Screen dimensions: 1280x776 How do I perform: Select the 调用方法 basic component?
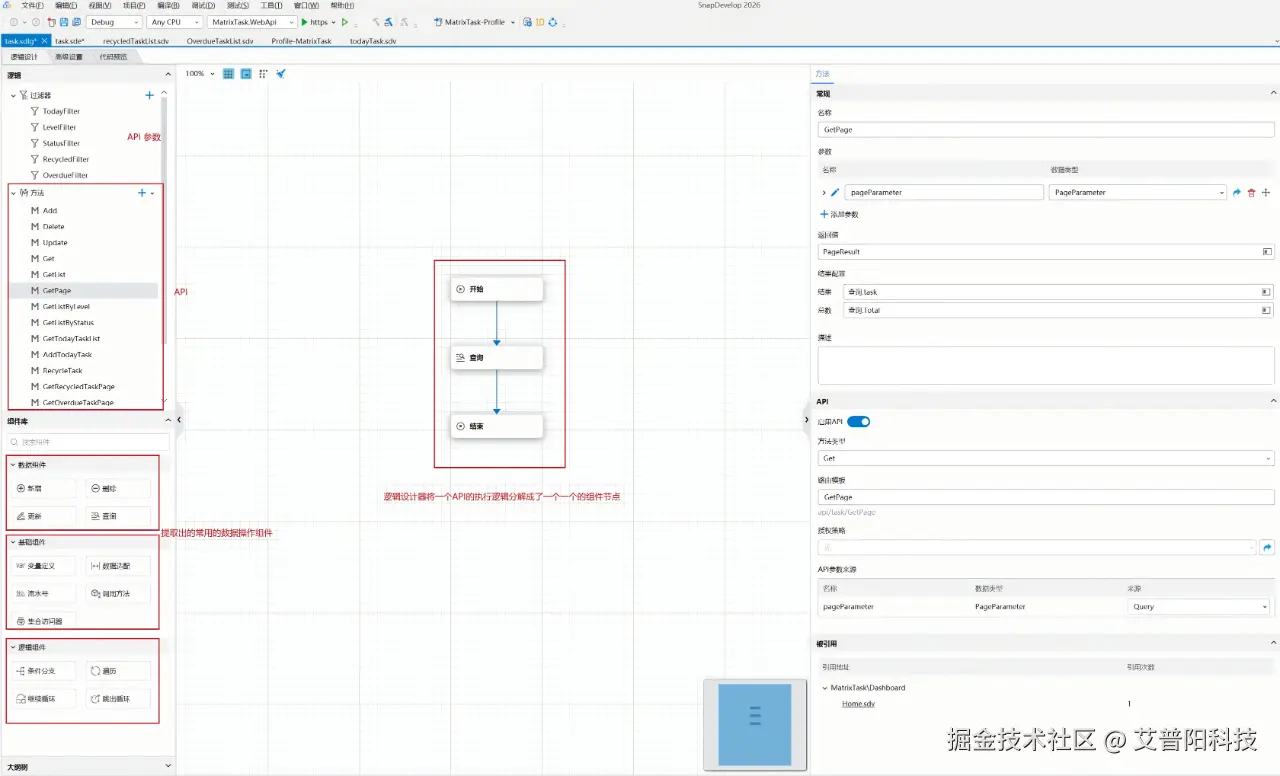click(x=119, y=594)
